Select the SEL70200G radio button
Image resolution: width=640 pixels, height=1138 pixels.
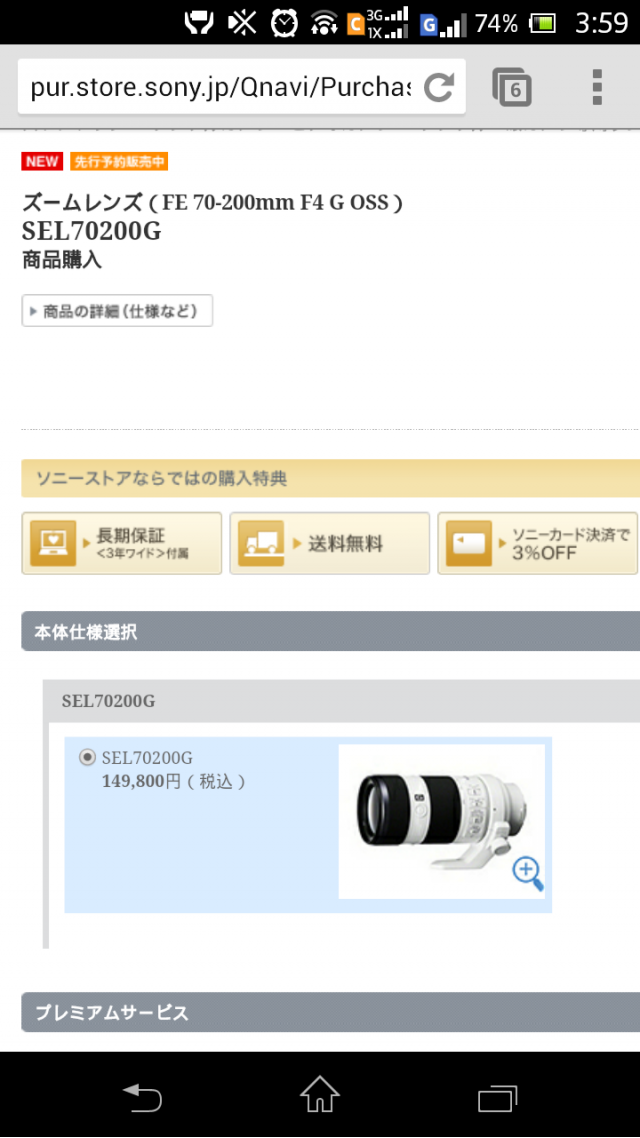click(87, 758)
